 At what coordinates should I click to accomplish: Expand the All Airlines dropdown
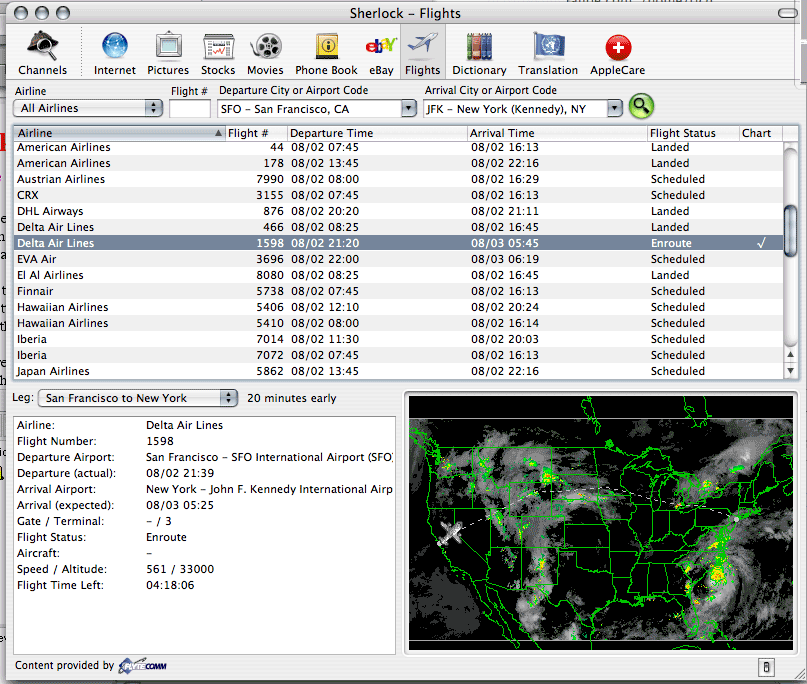click(x=88, y=108)
